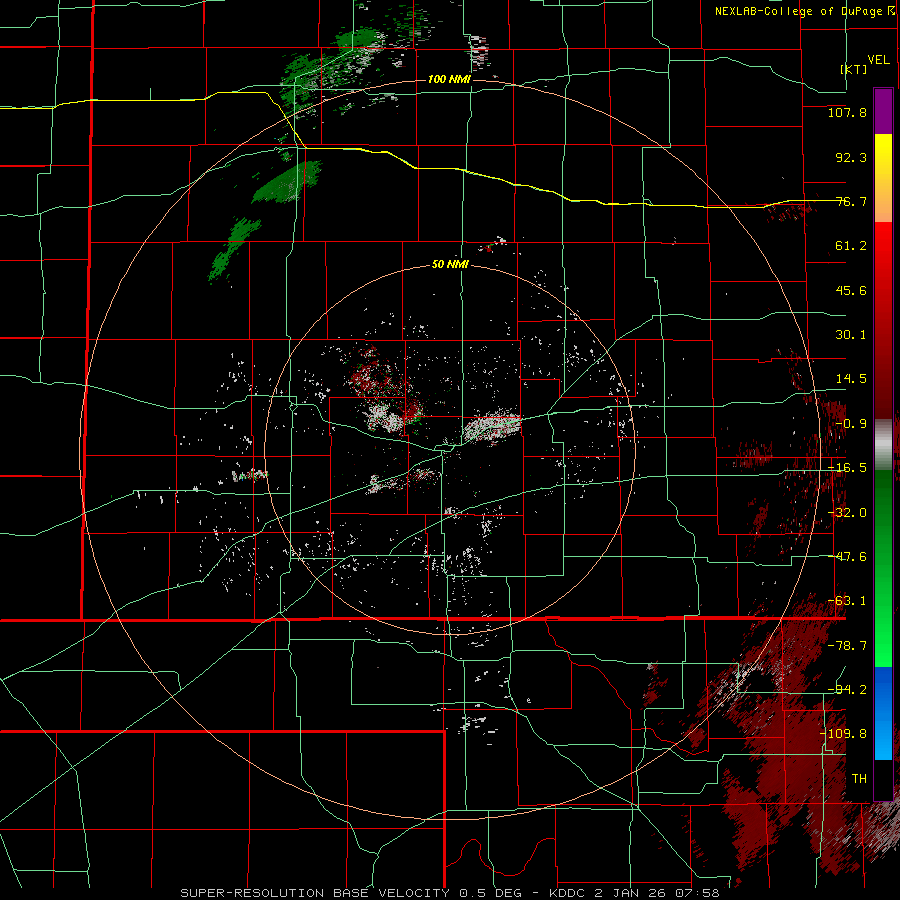Select the 107.8 legend value
The width and height of the screenshot is (900, 900).
click(847, 112)
